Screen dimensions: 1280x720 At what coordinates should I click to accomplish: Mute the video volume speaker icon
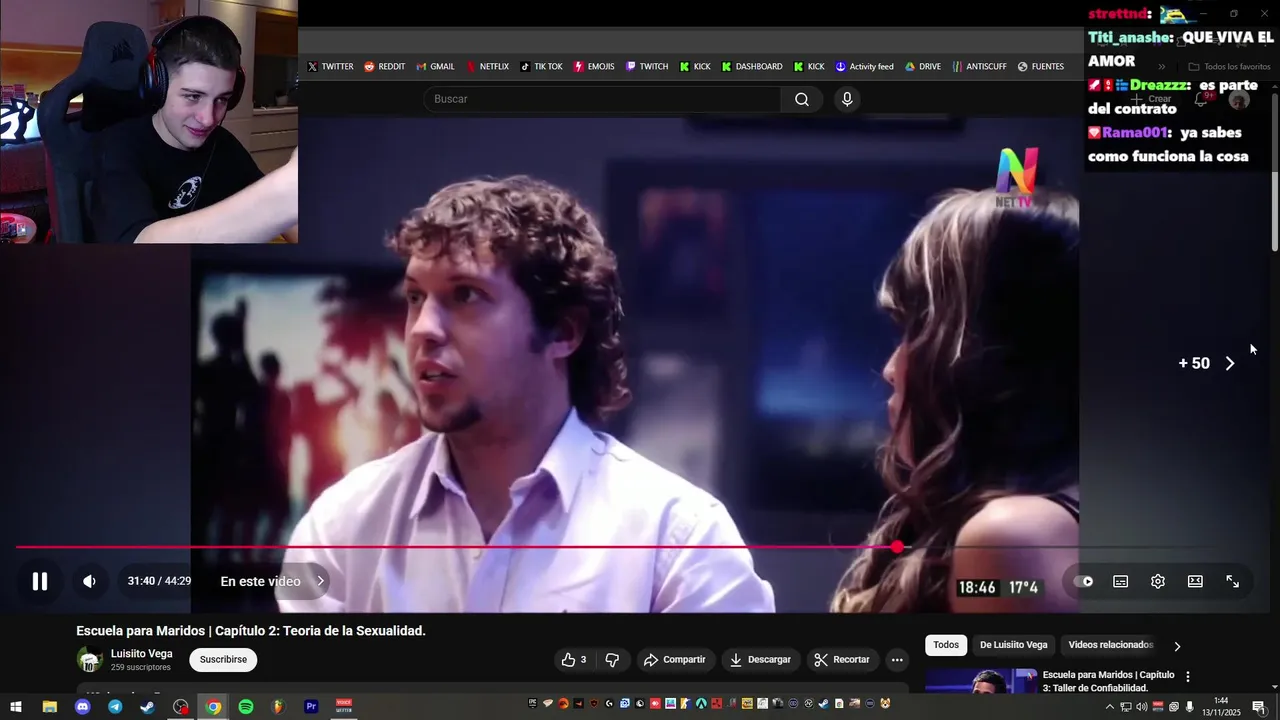tap(89, 581)
